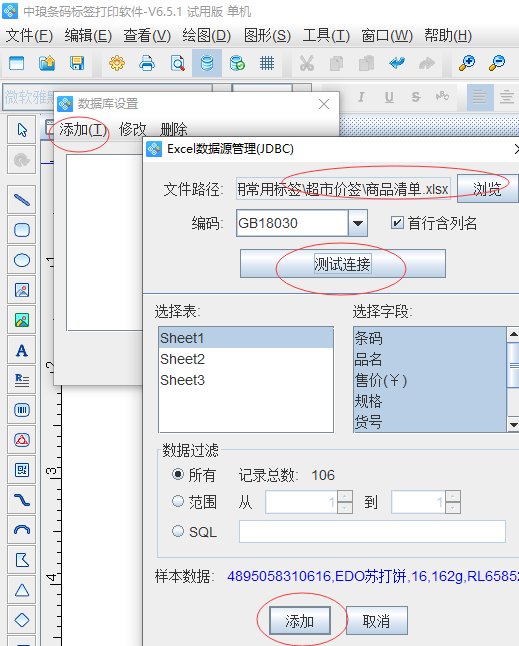Image resolution: width=519 pixels, height=646 pixels.
Task: Select the text tool A
Action: [22, 350]
